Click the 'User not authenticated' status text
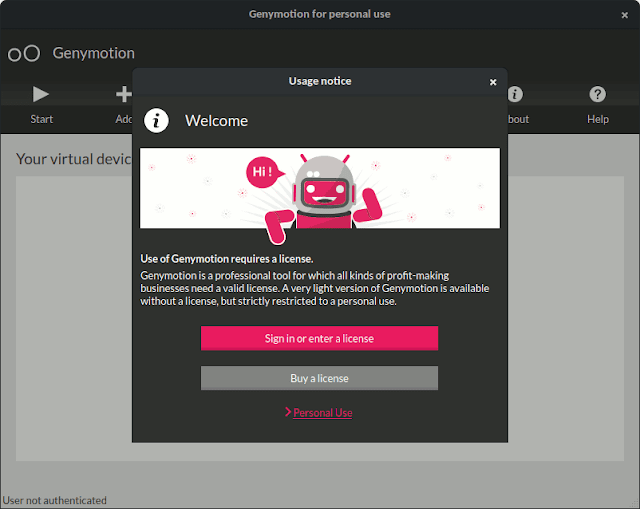 [54, 500]
